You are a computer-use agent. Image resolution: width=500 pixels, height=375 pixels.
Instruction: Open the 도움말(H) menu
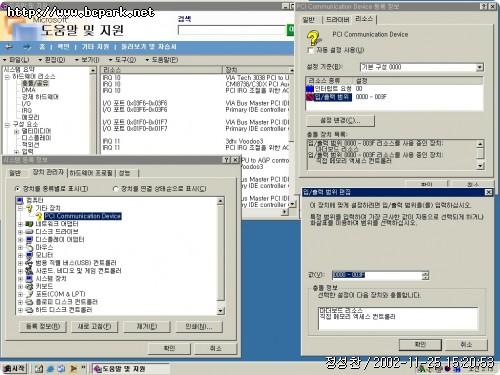coord(162,60)
